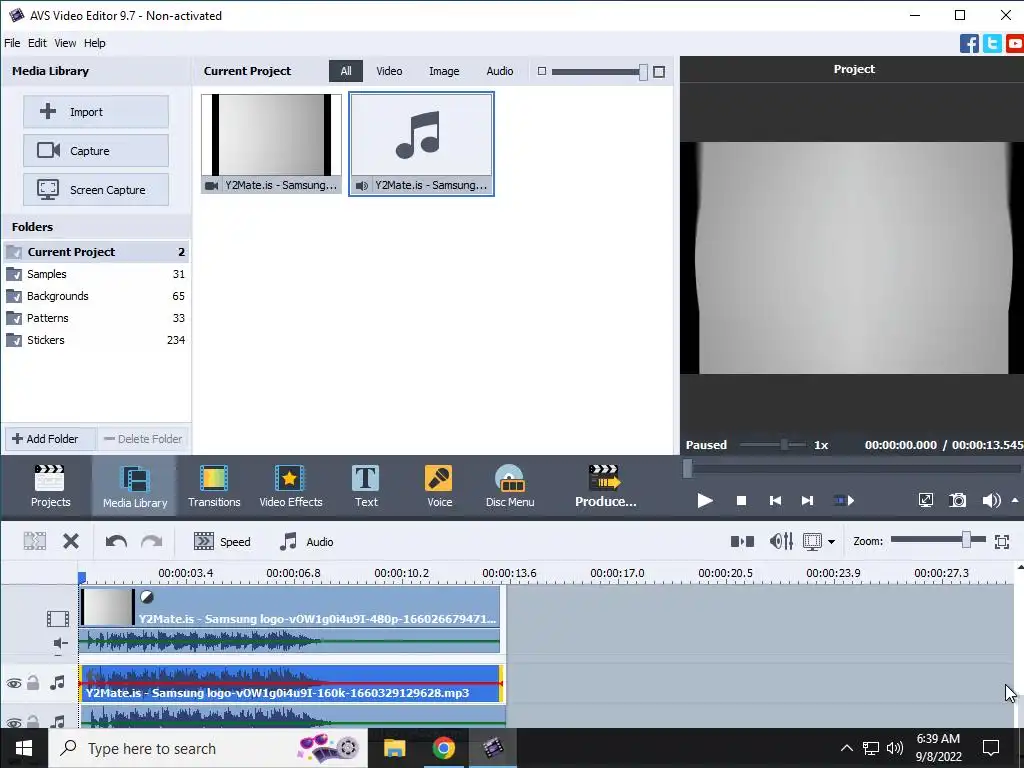Click the play-scene icon with blue filmstrip
The width and height of the screenshot is (1024, 768).
tap(844, 501)
